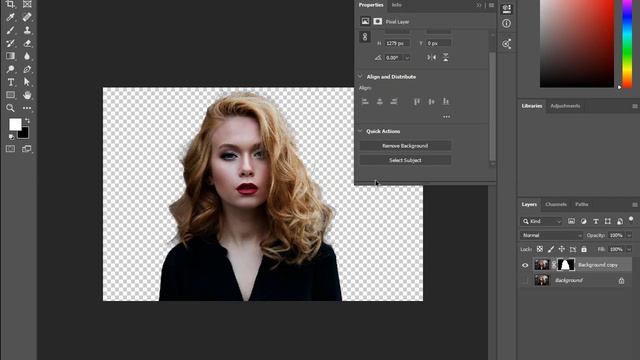Switch to the Channels tab
Screen dimensions: 640x360
(x=556, y=204)
